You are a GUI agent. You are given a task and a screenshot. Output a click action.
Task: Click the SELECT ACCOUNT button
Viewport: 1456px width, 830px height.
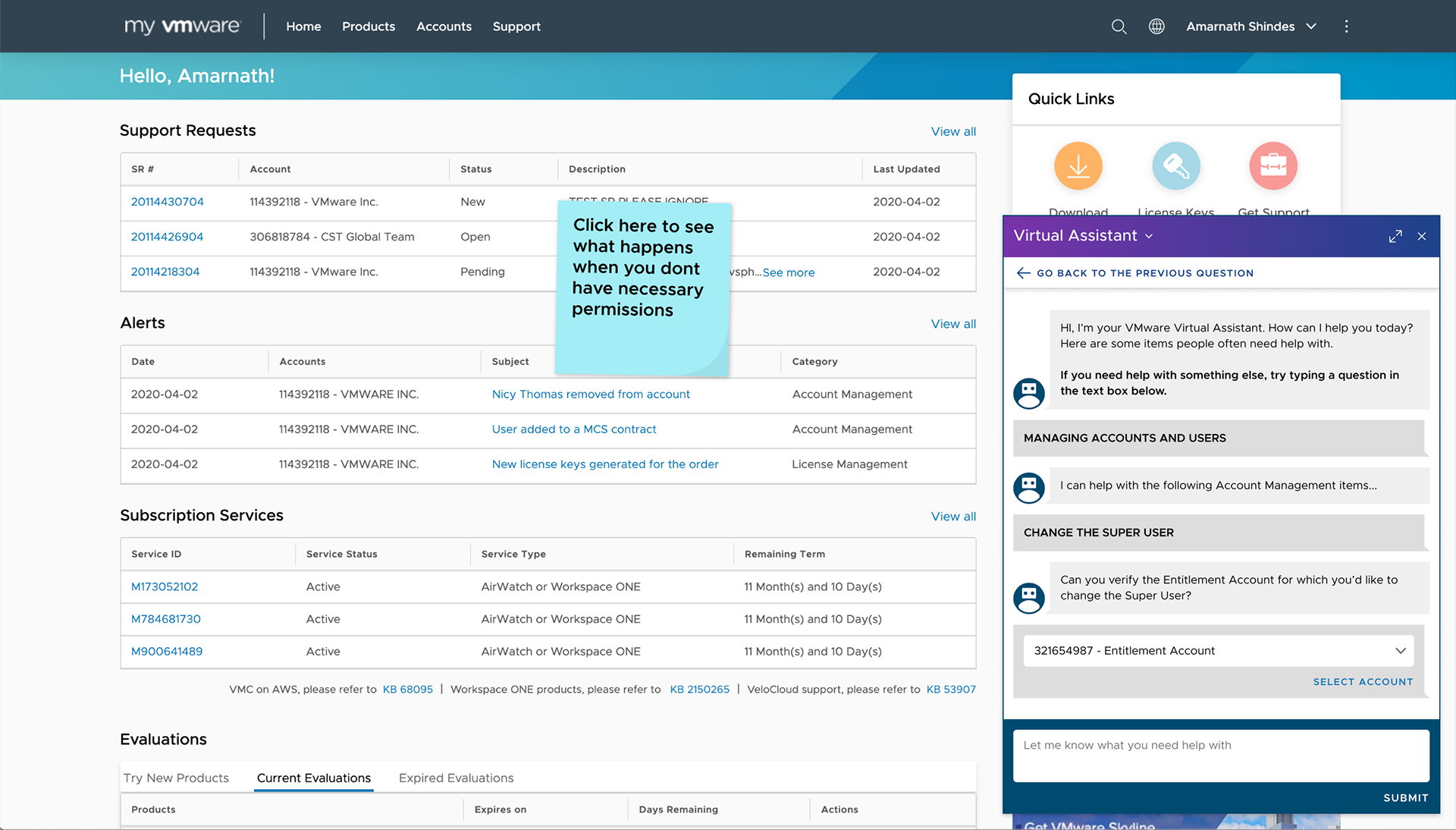[1363, 682]
